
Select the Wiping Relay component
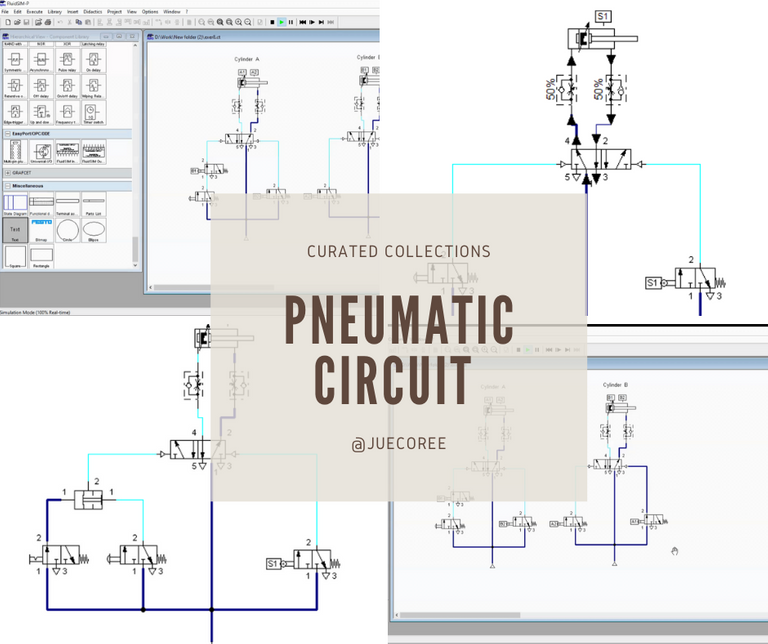[93, 87]
